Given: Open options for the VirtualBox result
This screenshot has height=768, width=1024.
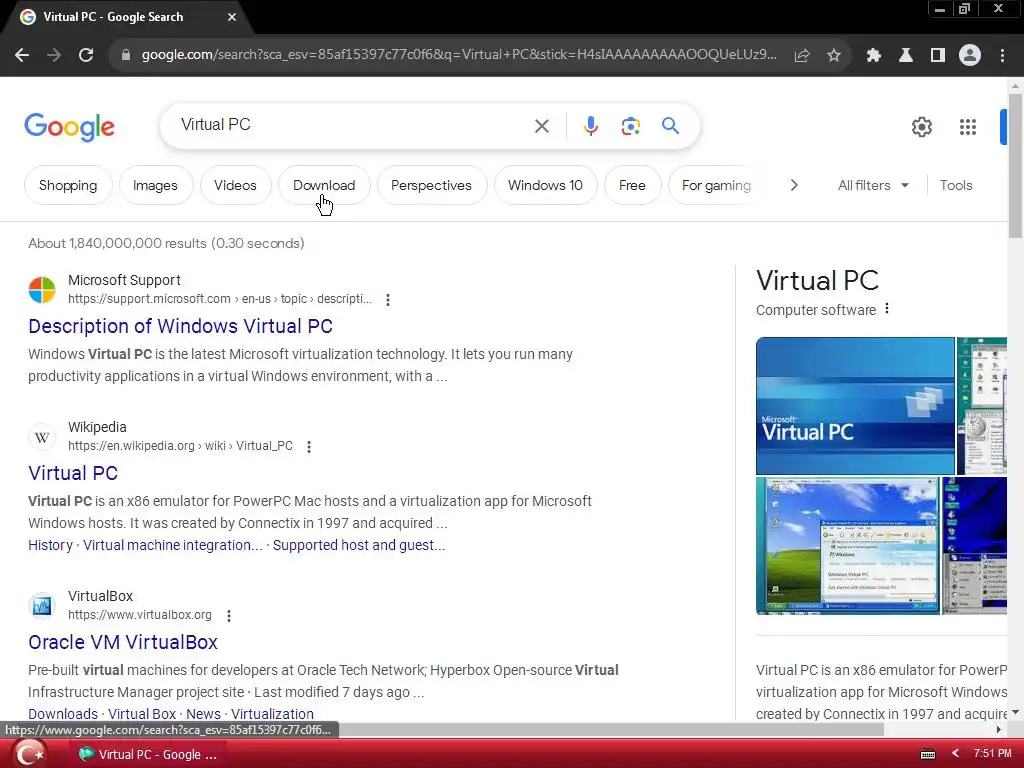Looking at the screenshot, I should click(229, 616).
